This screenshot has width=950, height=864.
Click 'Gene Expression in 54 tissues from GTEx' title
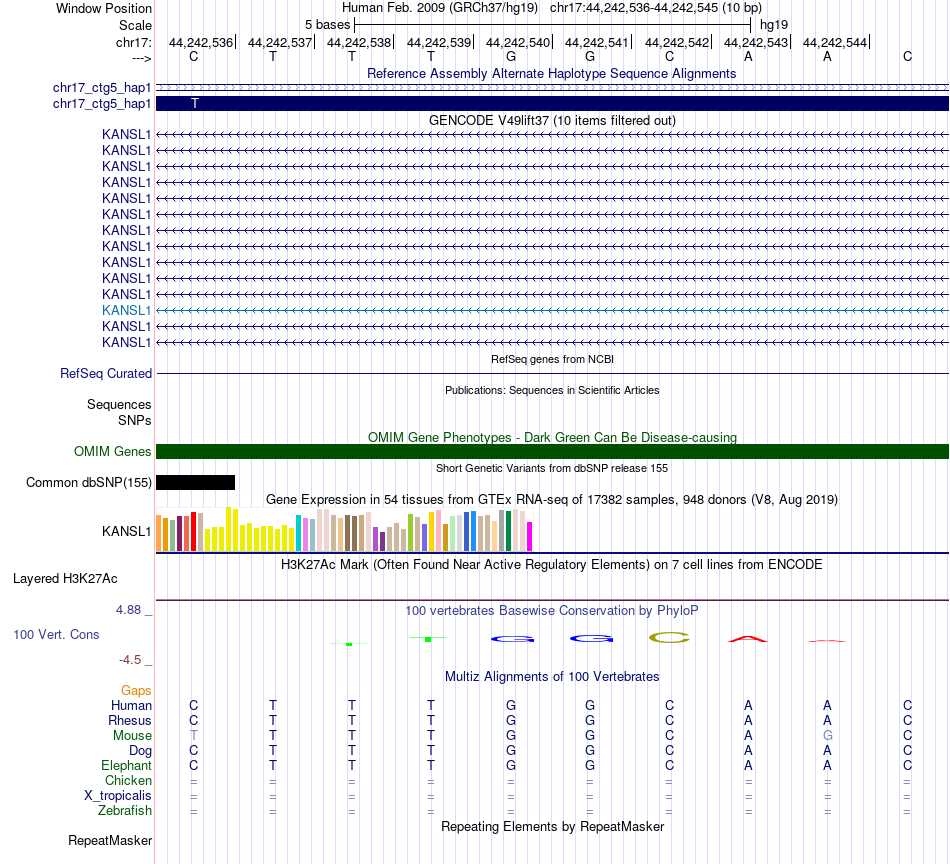552,499
